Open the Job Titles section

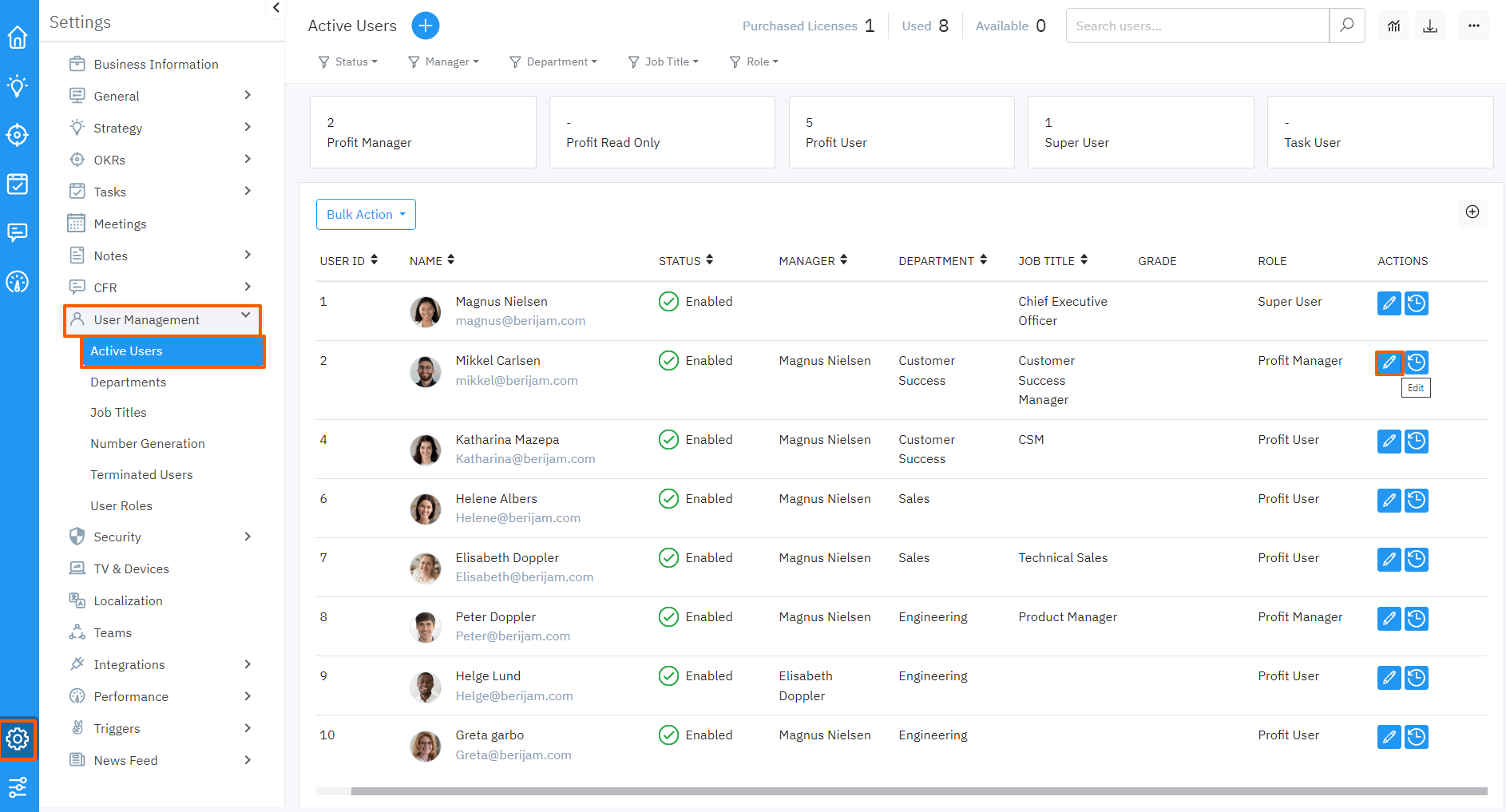[x=118, y=412]
